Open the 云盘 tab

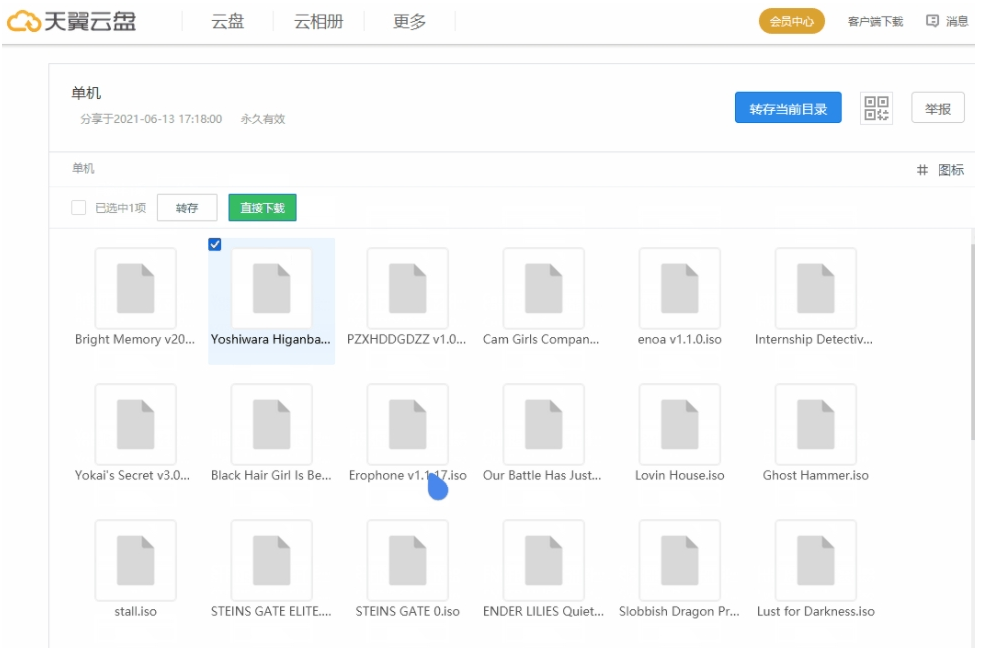pyautogui.click(x=227, y=21)
